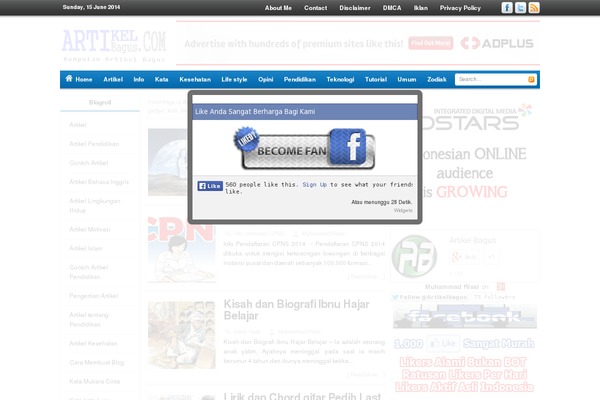Open the Contact page
The height and width of the screenshot is (400, 600).
coord(315,8)
